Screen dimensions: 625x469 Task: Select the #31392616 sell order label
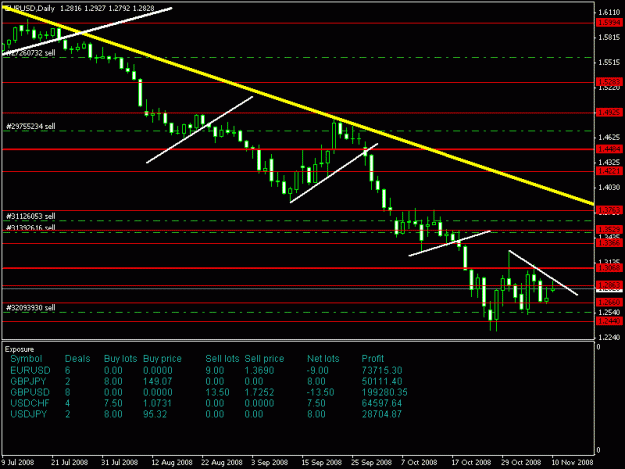(31, 228)
